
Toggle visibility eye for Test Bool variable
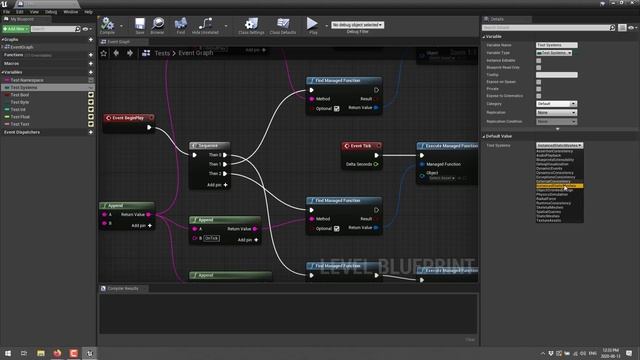91,95
